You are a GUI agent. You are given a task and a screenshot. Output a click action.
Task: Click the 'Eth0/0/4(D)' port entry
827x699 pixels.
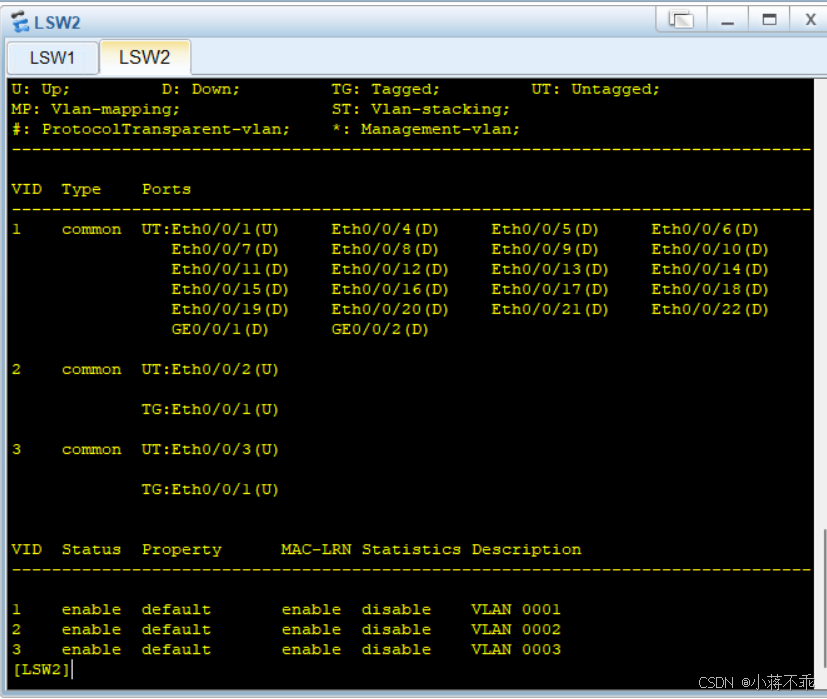(384, 229)
